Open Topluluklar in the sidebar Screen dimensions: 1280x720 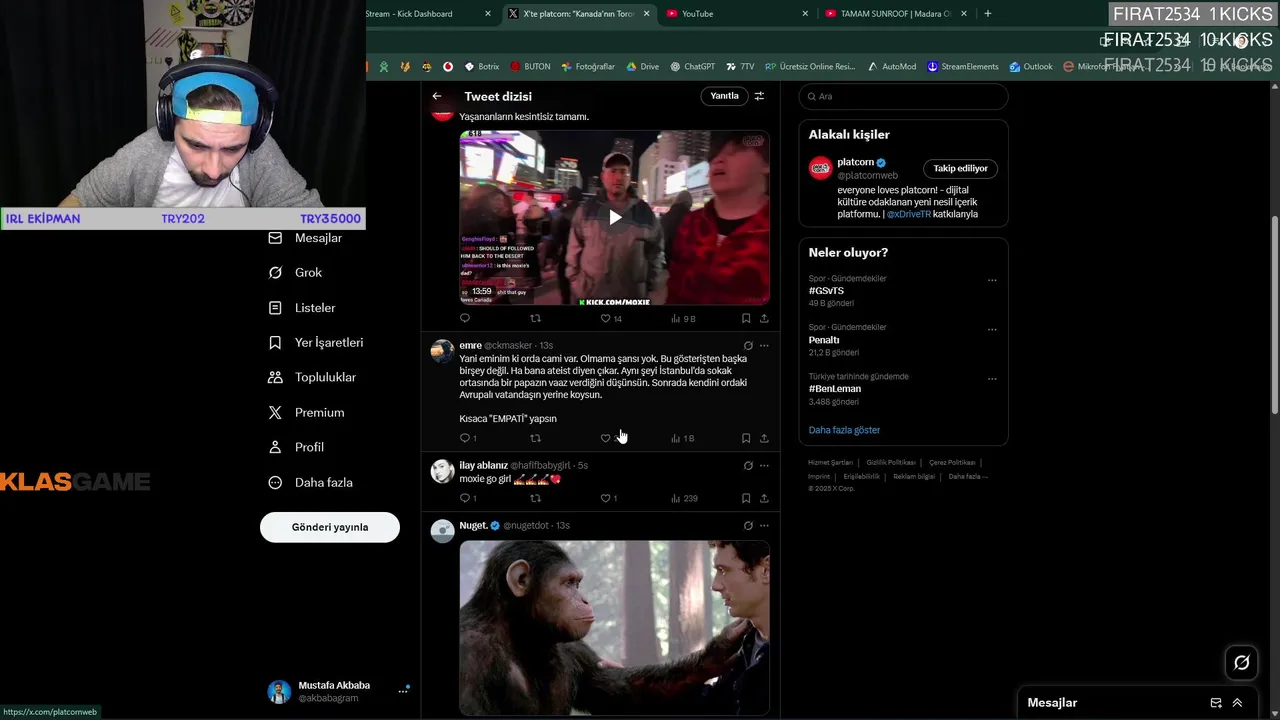(312, 378)
